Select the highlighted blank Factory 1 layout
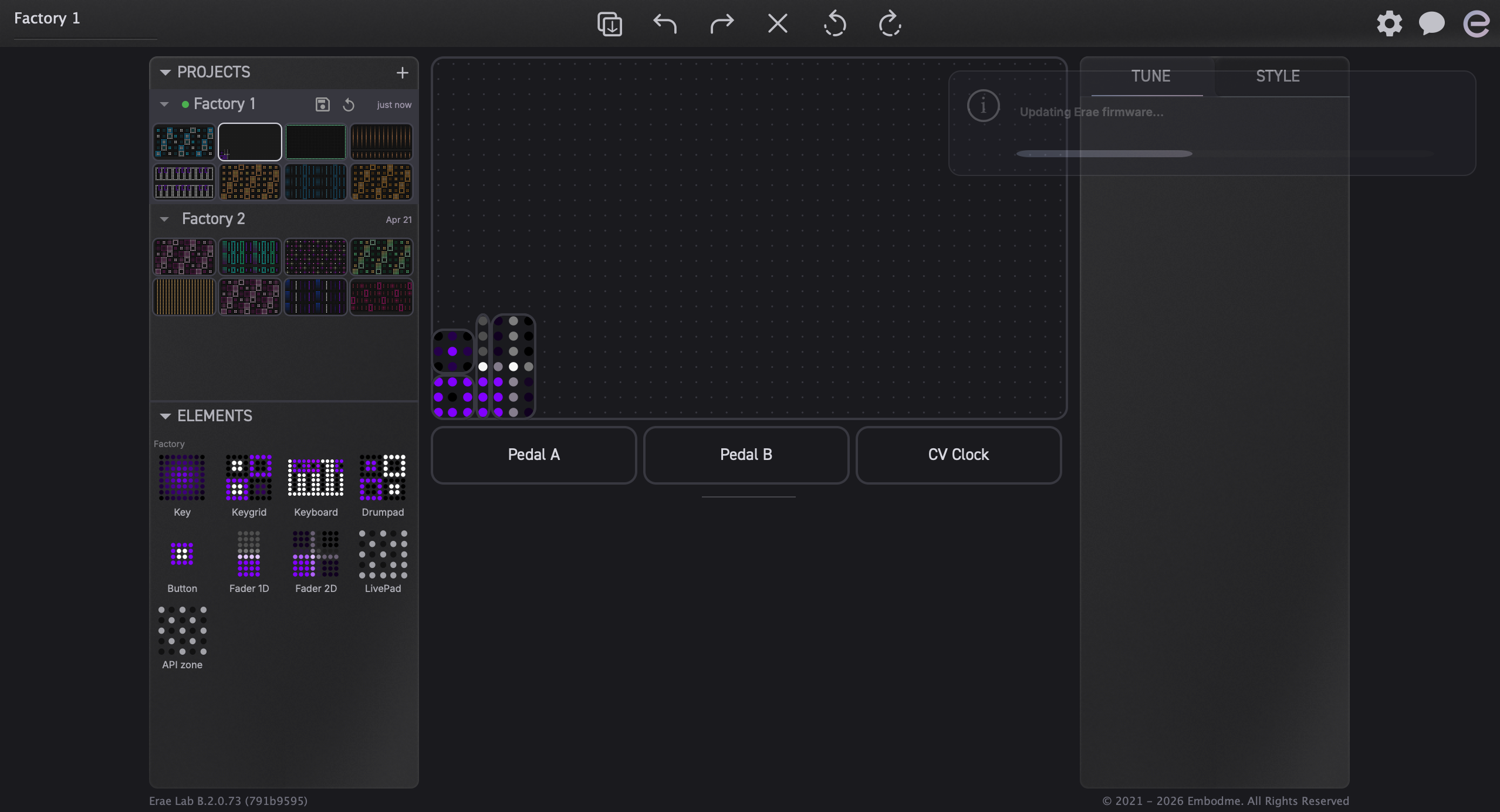 coord(250,141)
